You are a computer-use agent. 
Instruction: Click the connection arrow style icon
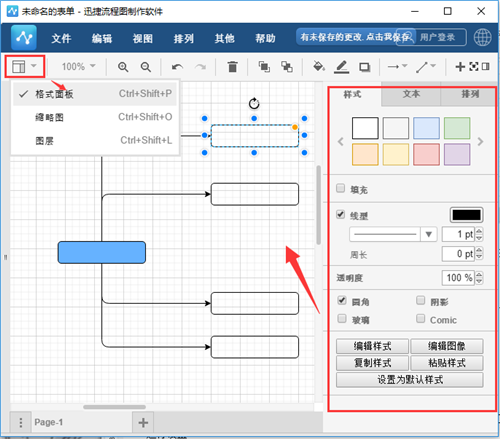[393, 67]
